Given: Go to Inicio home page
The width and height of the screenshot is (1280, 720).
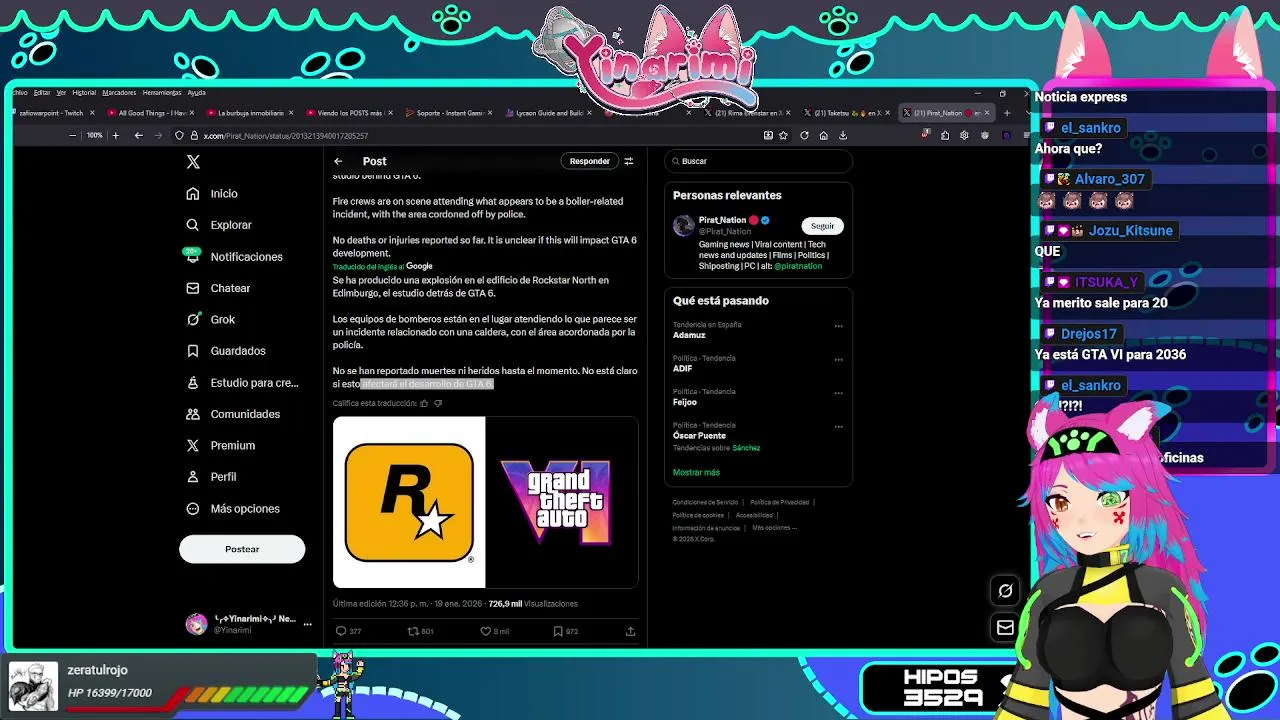Looking at the screenshot, I should [x=213, y=194].
